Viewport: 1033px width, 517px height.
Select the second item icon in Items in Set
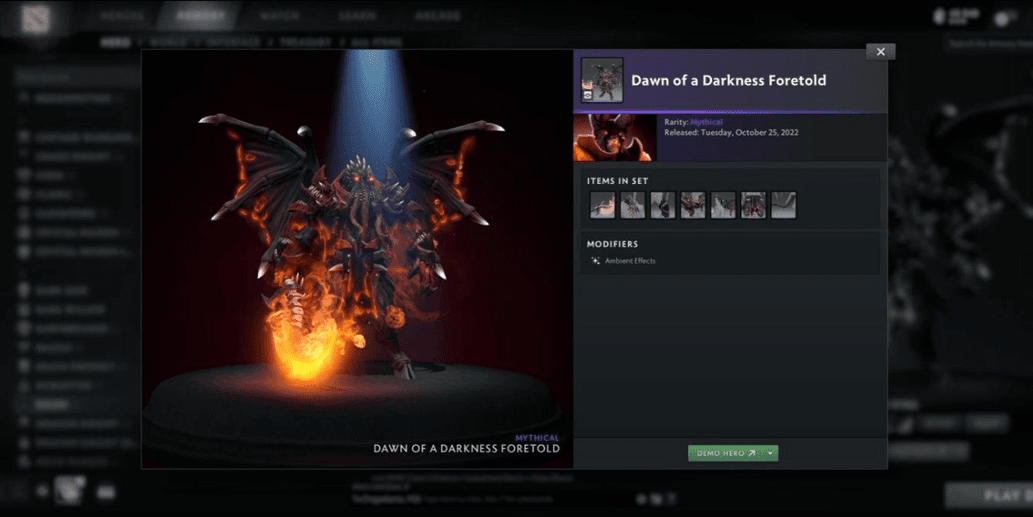[632, 205]
